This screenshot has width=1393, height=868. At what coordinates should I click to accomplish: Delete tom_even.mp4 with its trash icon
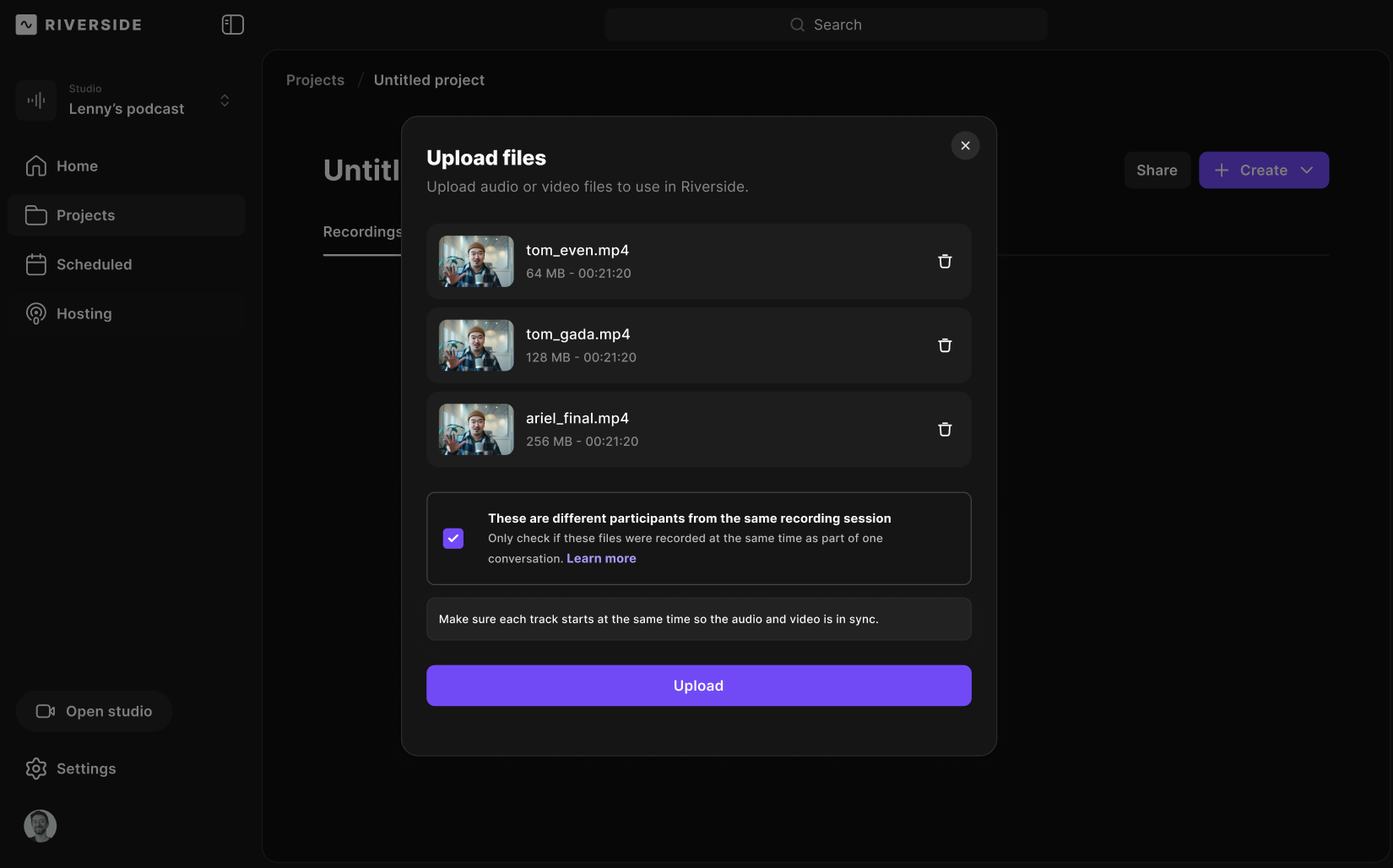coord(945,262)
